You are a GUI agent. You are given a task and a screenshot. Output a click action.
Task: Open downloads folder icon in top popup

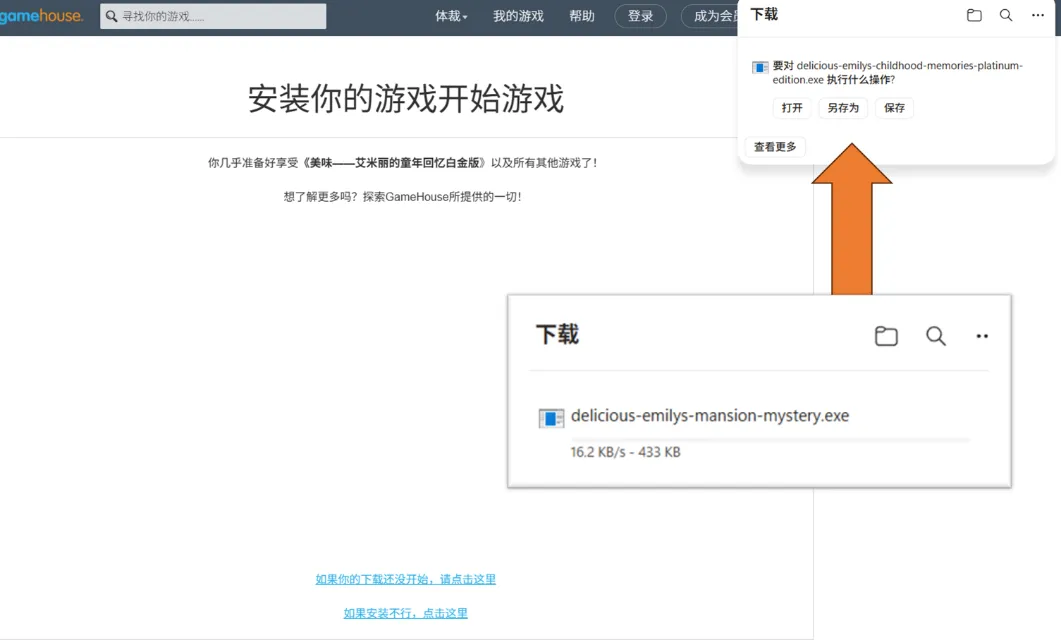[x=974, y=15]
